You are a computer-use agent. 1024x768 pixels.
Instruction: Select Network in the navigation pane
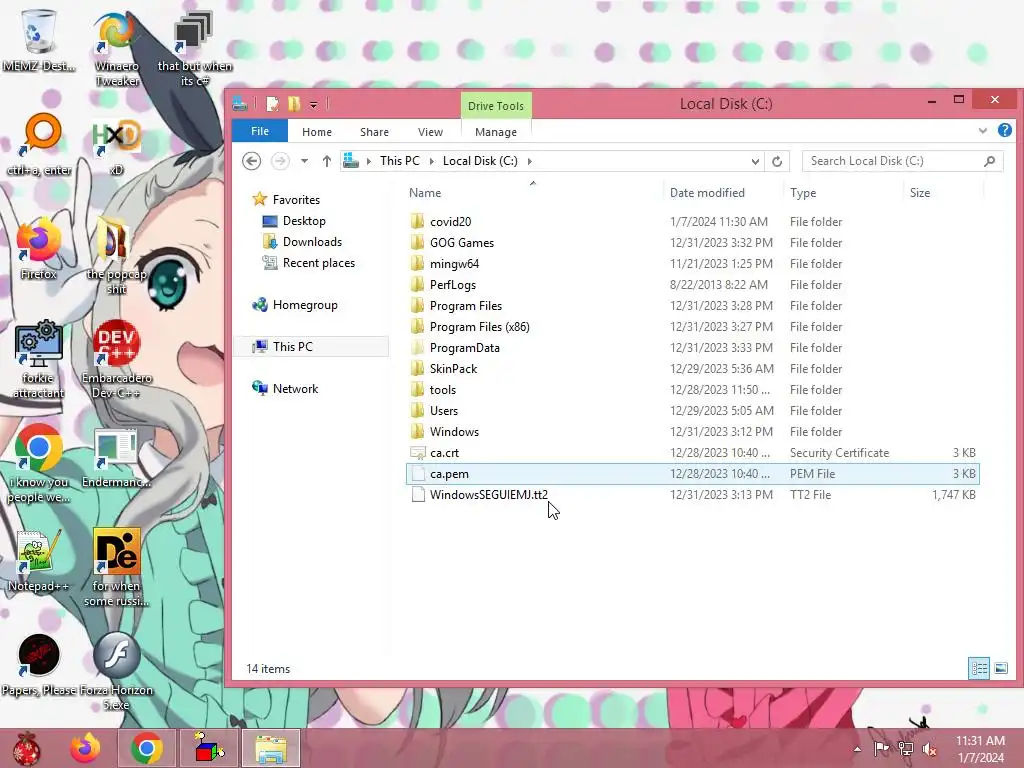[x=295, y=389]
